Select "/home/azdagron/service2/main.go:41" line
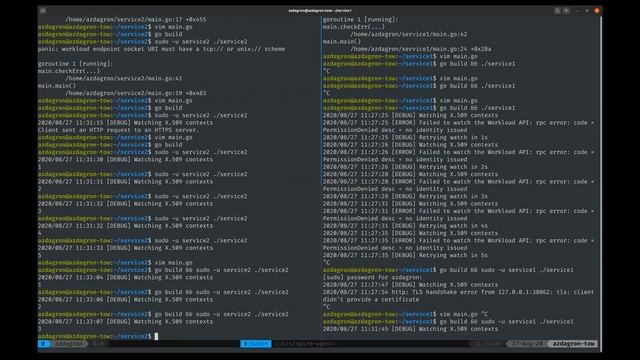The image size is (640, 360). point(124,78)
